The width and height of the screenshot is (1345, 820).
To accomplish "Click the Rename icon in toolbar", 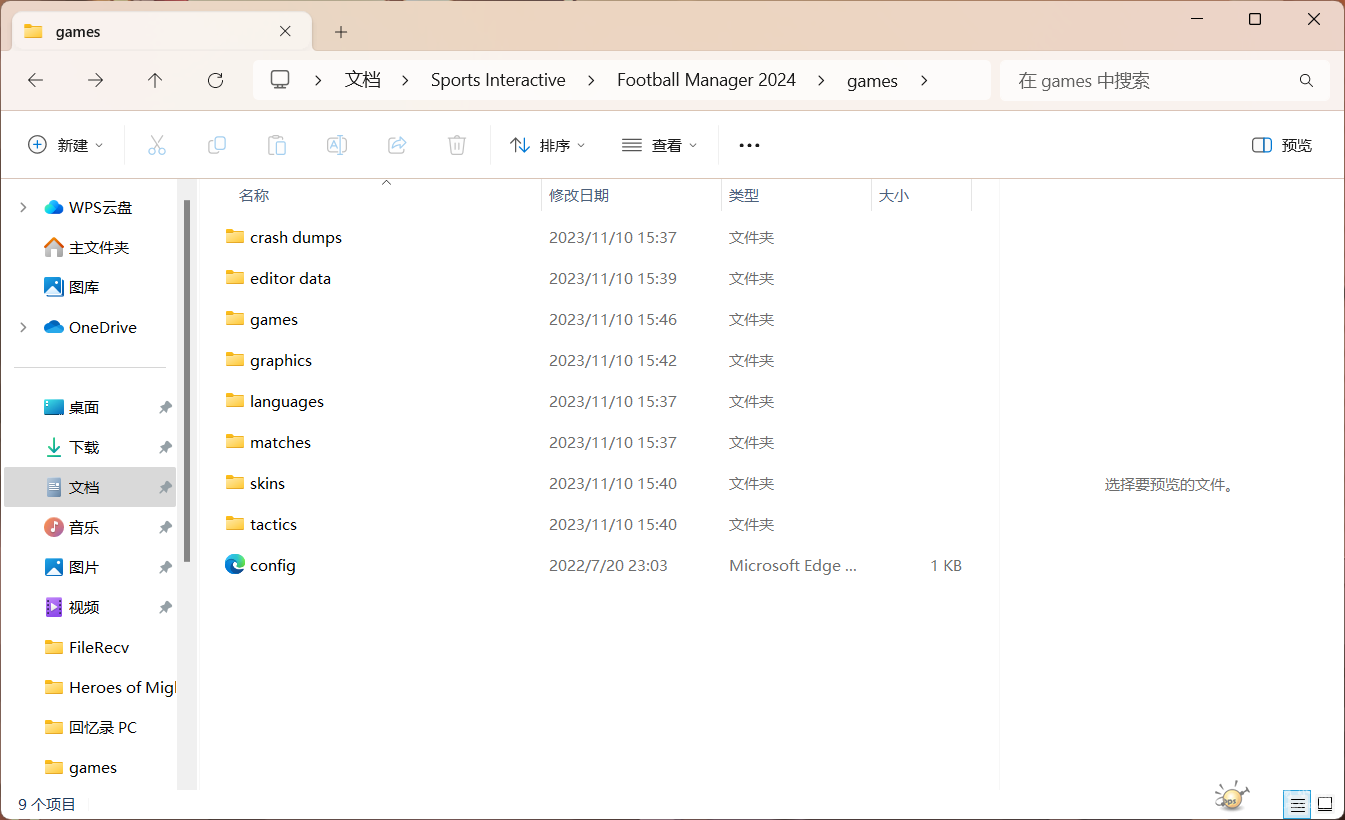I will (x=337, y=145).
